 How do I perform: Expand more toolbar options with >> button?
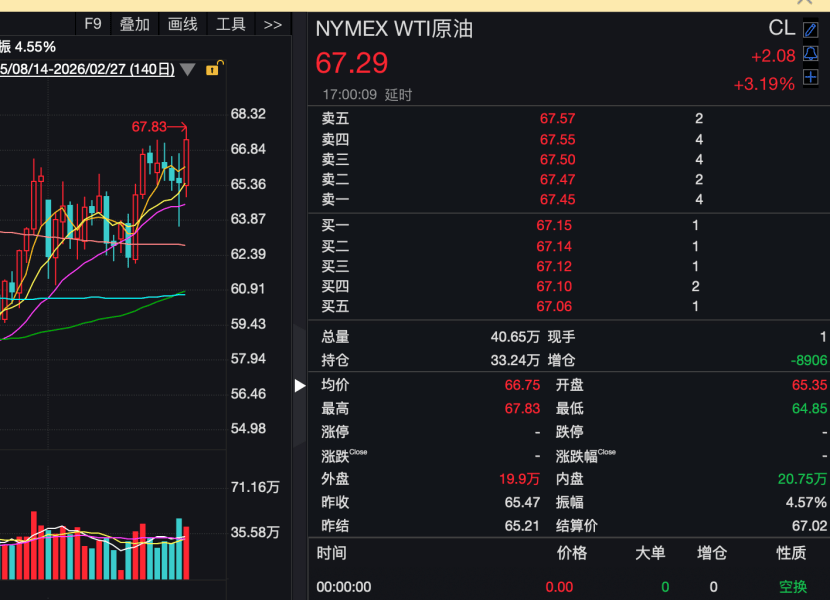(273, 25)
